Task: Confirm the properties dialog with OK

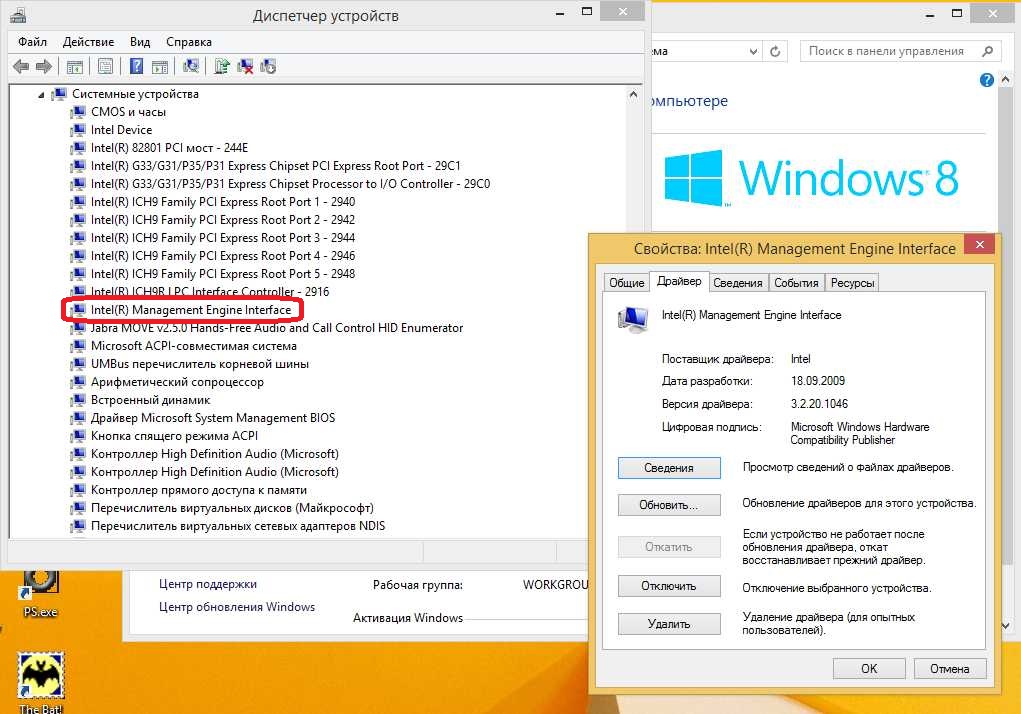Action: pos(869,668)
